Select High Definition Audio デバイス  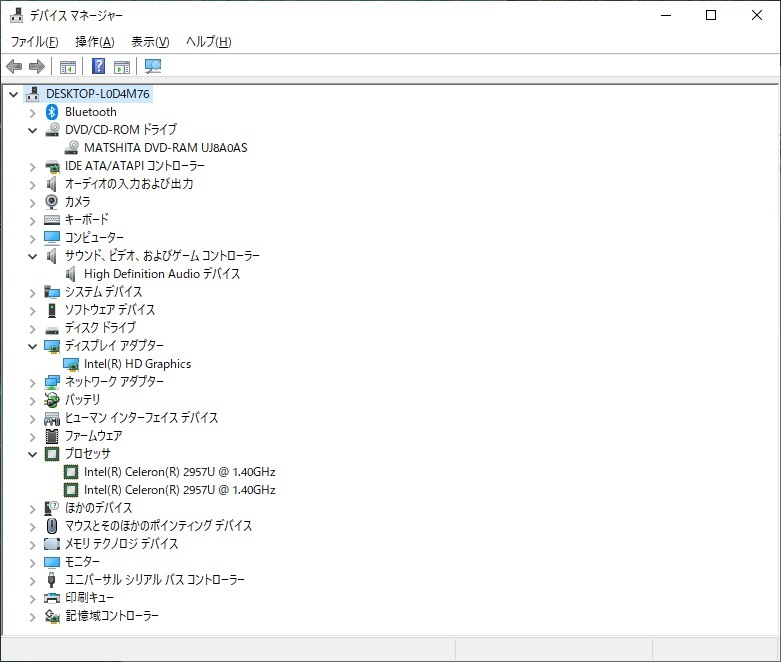[162, 274]
